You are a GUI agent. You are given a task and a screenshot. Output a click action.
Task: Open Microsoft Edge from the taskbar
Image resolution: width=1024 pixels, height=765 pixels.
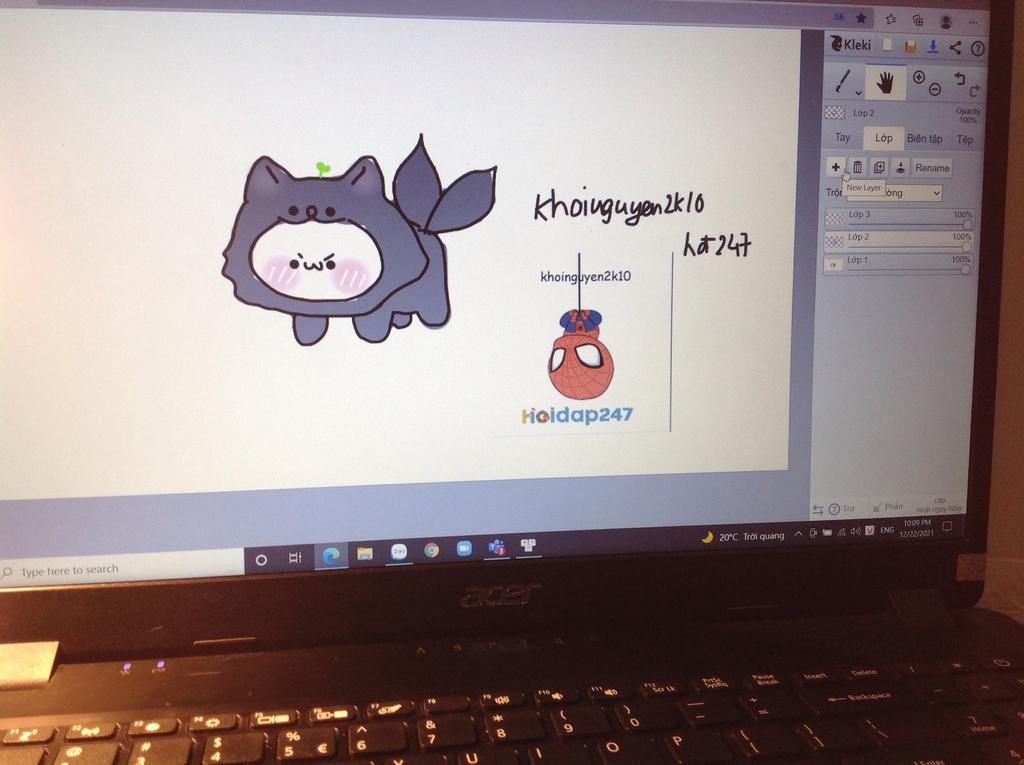[331, 555]
